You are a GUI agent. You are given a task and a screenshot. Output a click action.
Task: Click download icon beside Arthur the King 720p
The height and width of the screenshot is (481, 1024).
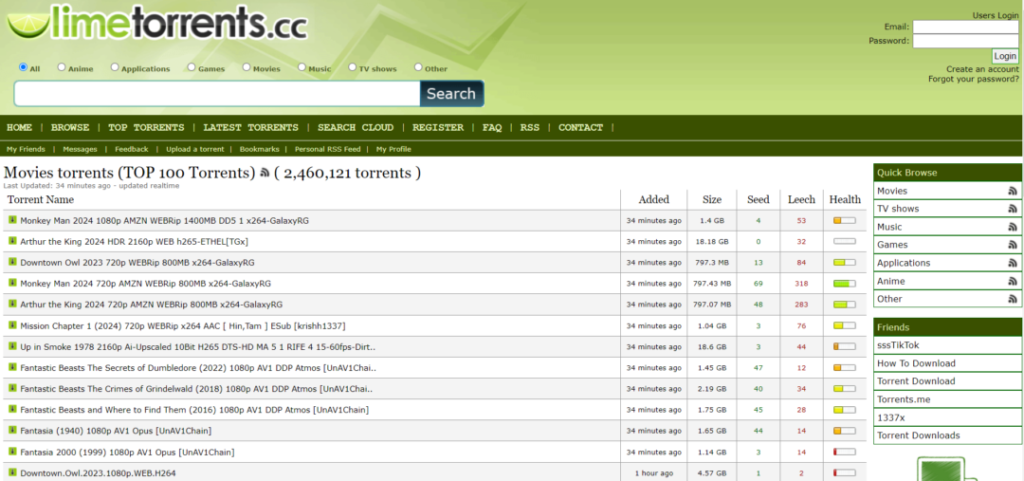coord(12,303)
